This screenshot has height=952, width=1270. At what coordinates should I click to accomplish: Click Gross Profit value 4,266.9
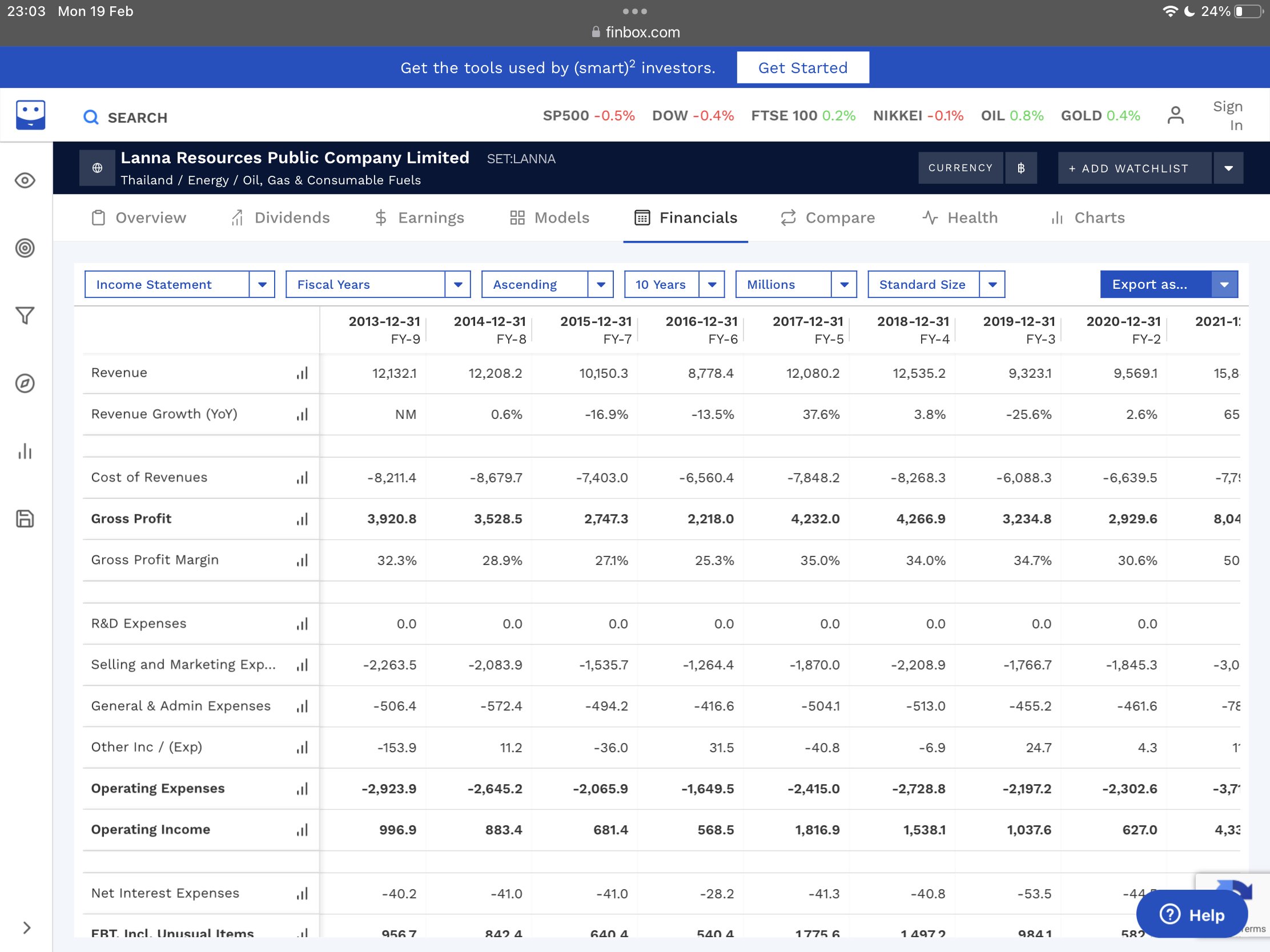[x=921, y=519]
